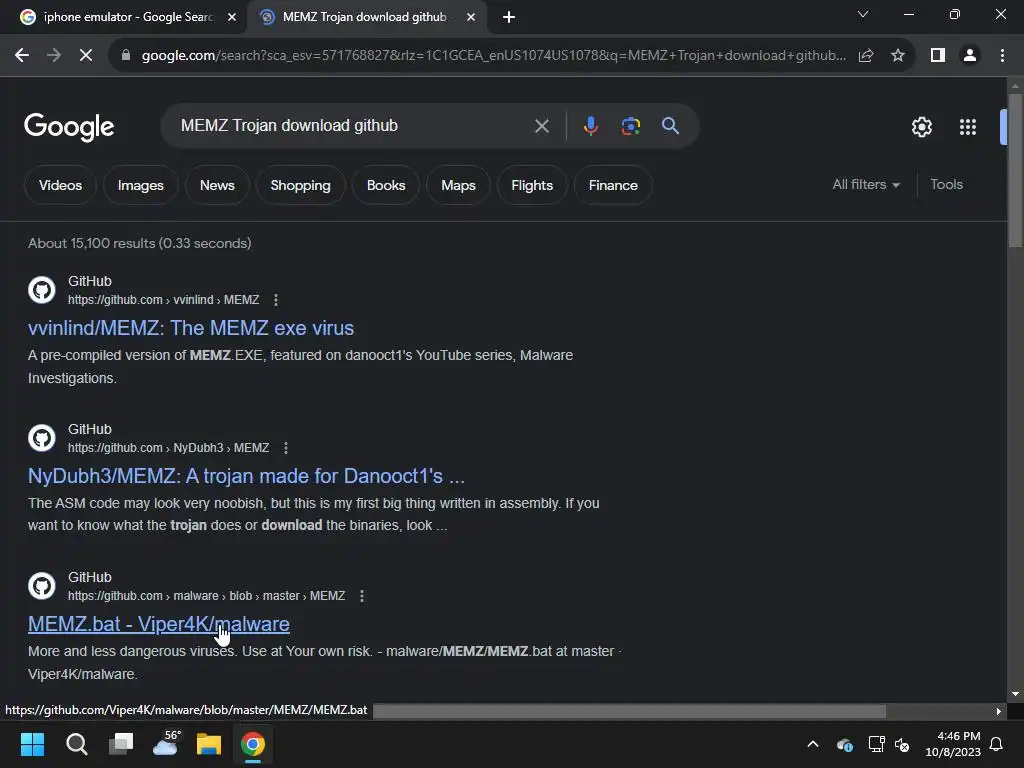
Task: Click the share page icon in address bar
Action: tap(866, 56)
